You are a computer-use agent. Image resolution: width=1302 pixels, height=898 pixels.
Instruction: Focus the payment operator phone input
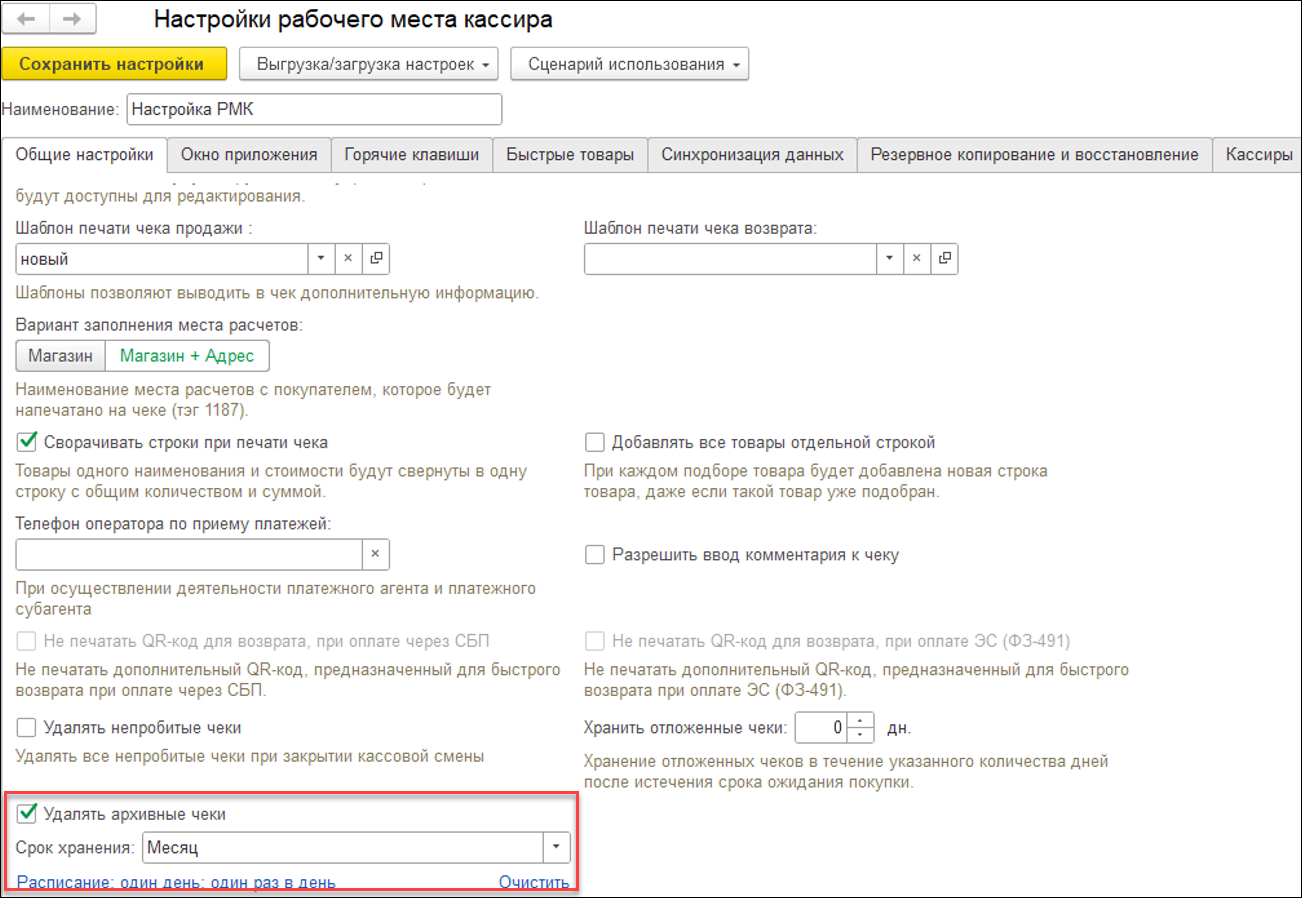pyautogui.click(x=189, y=554)
